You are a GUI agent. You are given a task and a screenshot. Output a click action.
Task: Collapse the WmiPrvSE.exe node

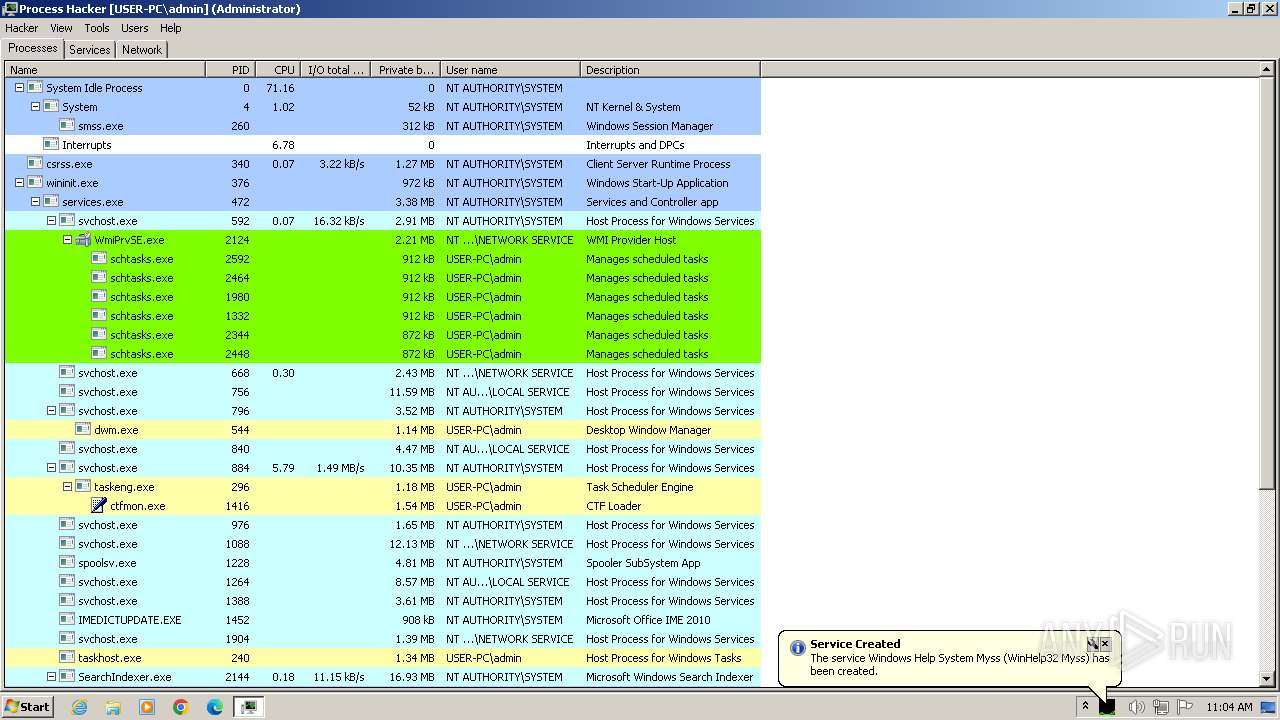(67, 240)
